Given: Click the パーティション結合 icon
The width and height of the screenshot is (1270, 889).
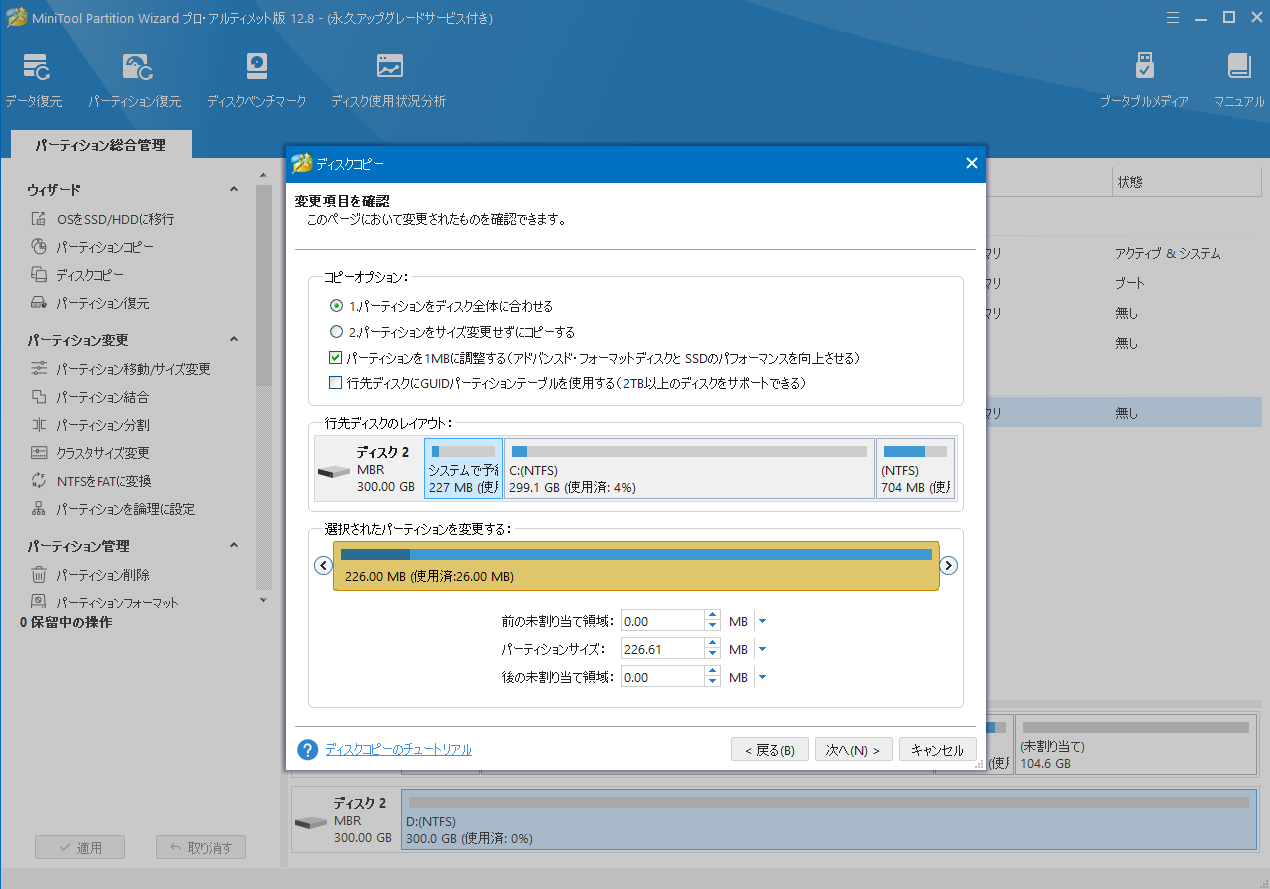Looking at the screenshot, I should click(39, 397).
